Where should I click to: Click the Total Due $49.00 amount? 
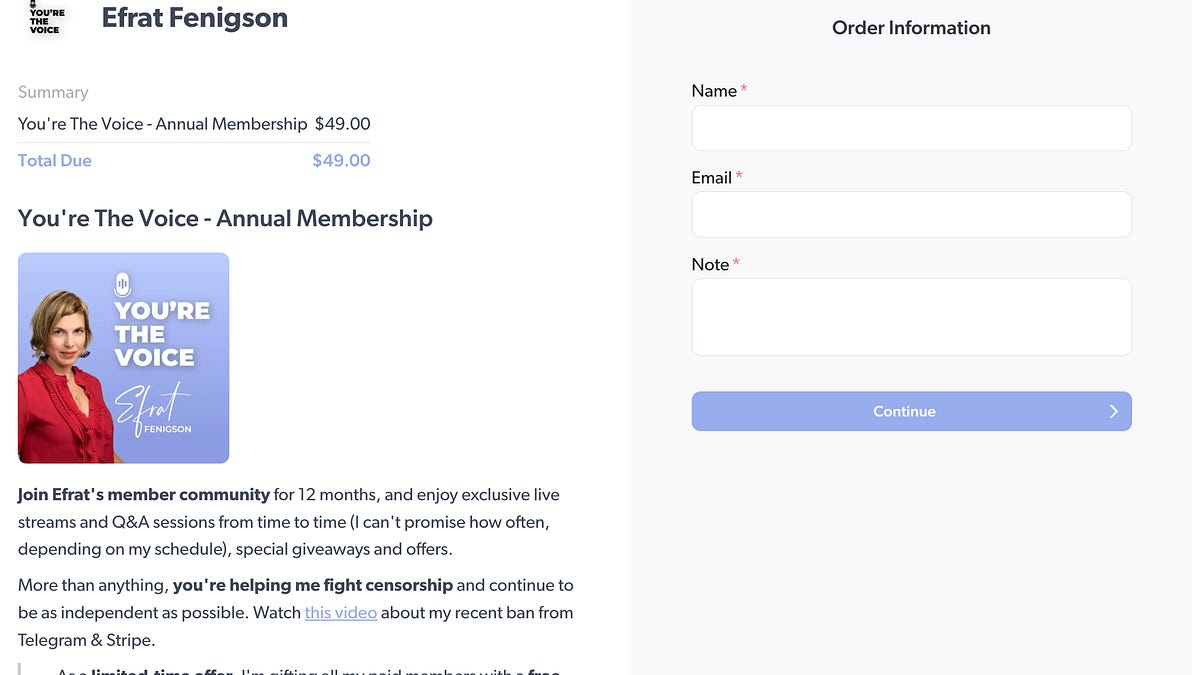[x=341, y=160]
